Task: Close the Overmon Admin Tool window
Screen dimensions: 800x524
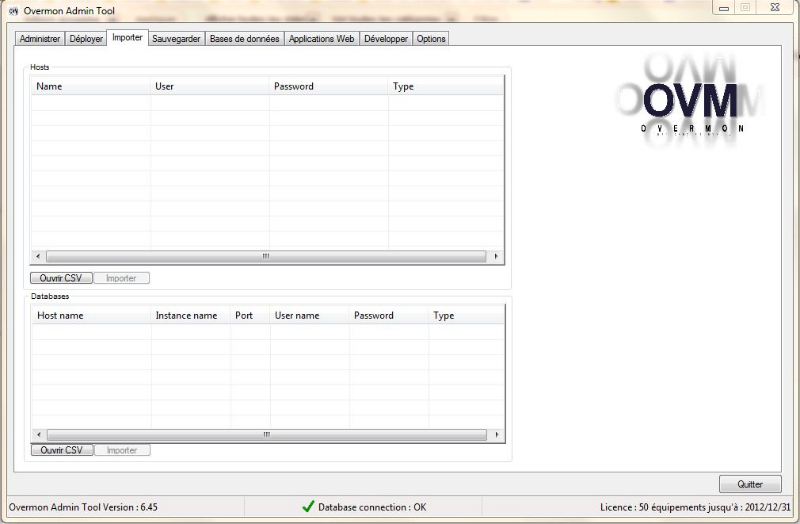Action: point(774,8)
